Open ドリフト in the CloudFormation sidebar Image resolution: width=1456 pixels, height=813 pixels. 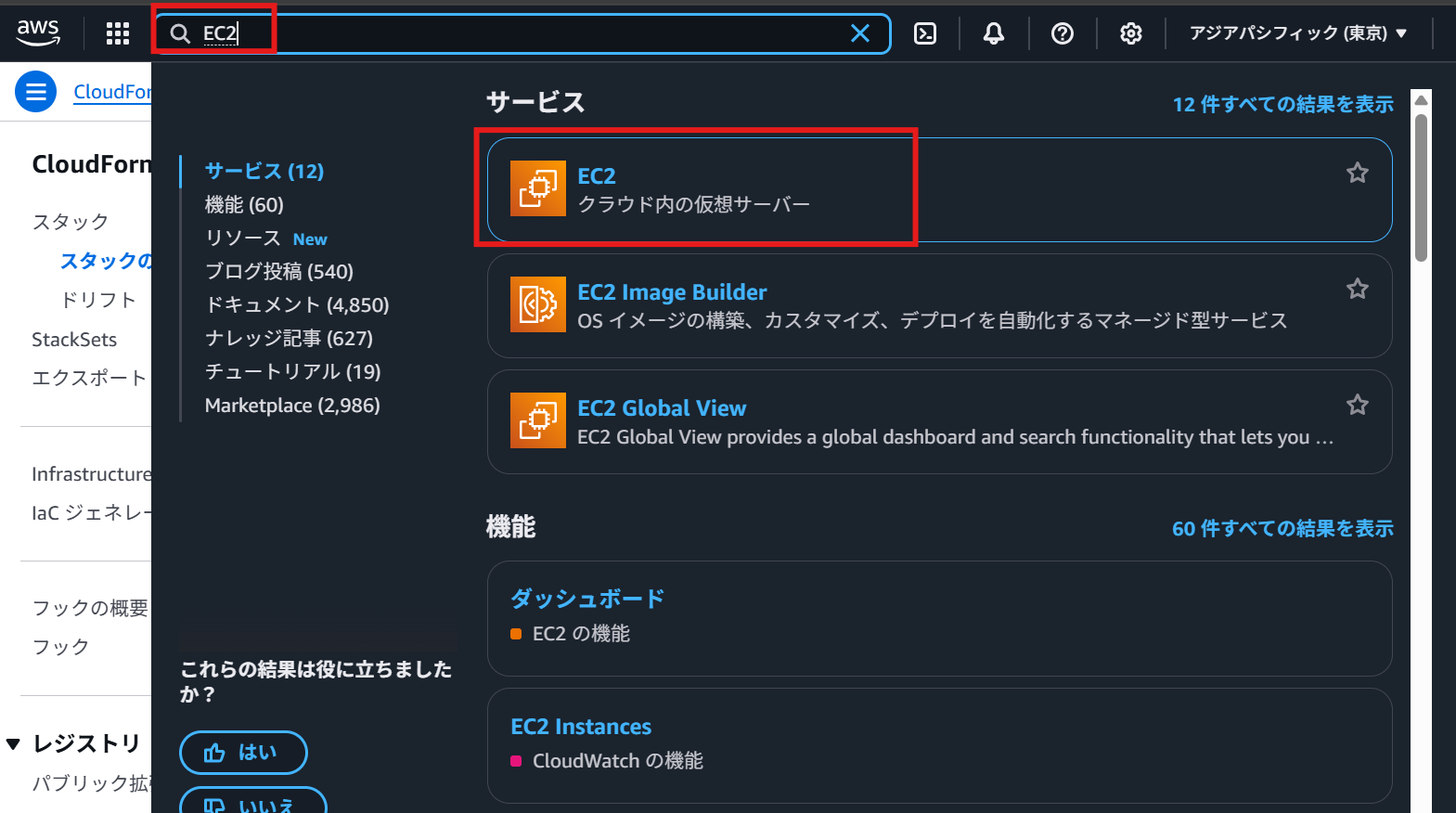(x=98, y=300)
